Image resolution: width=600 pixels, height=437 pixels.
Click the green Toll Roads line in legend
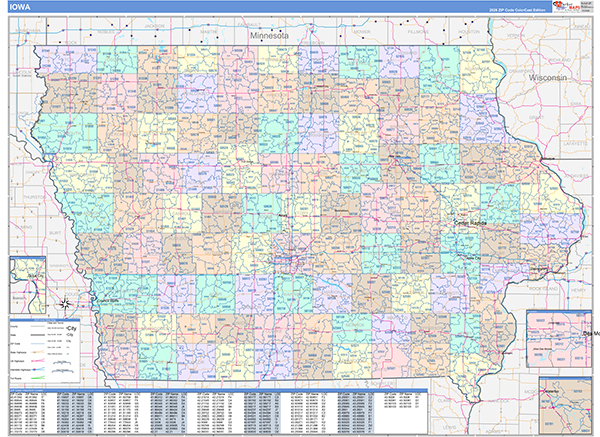[x=38, y=378]
